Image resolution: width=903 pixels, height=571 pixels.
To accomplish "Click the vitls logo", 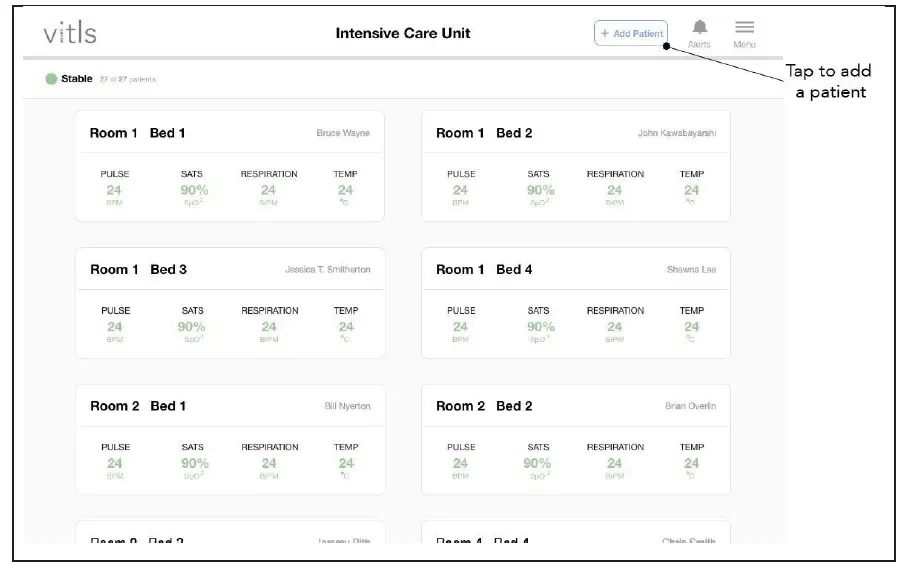I will pos(70,33).
